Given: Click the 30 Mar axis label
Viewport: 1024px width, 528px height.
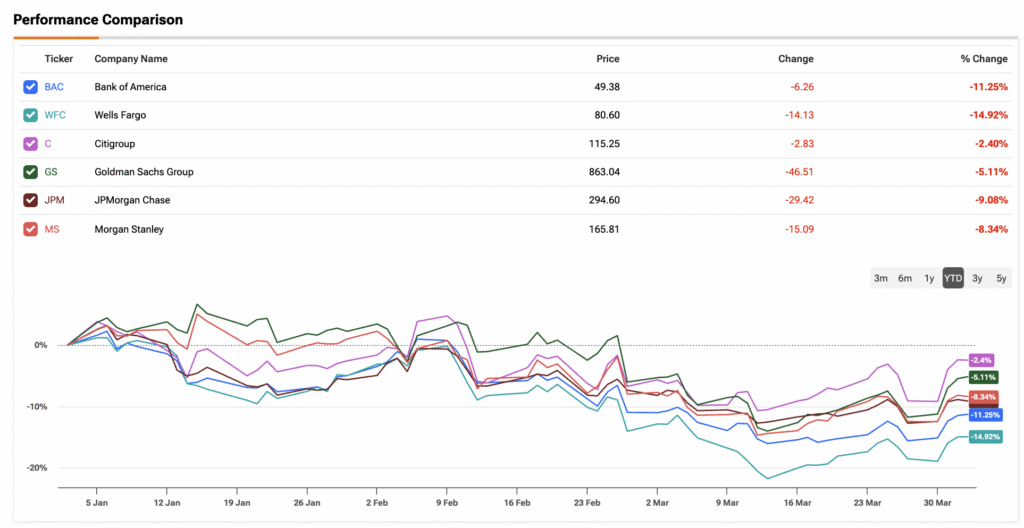Looking at the screenshot, I should pos(937,502).
